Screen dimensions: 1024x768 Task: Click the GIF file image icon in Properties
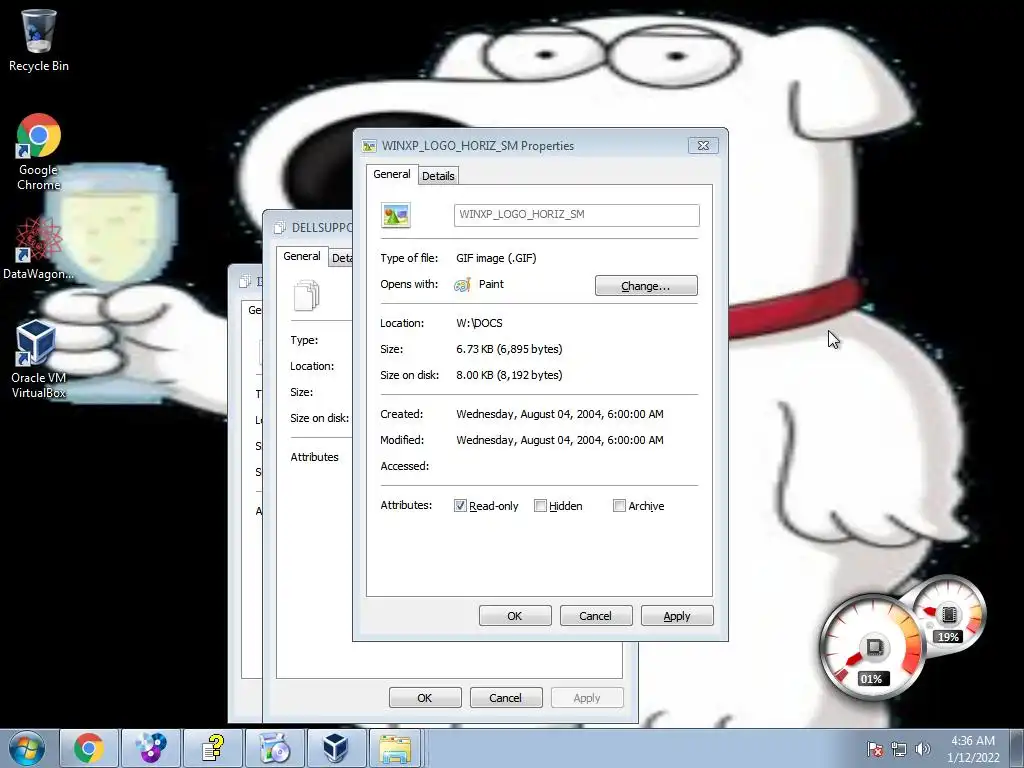point(396,215)
